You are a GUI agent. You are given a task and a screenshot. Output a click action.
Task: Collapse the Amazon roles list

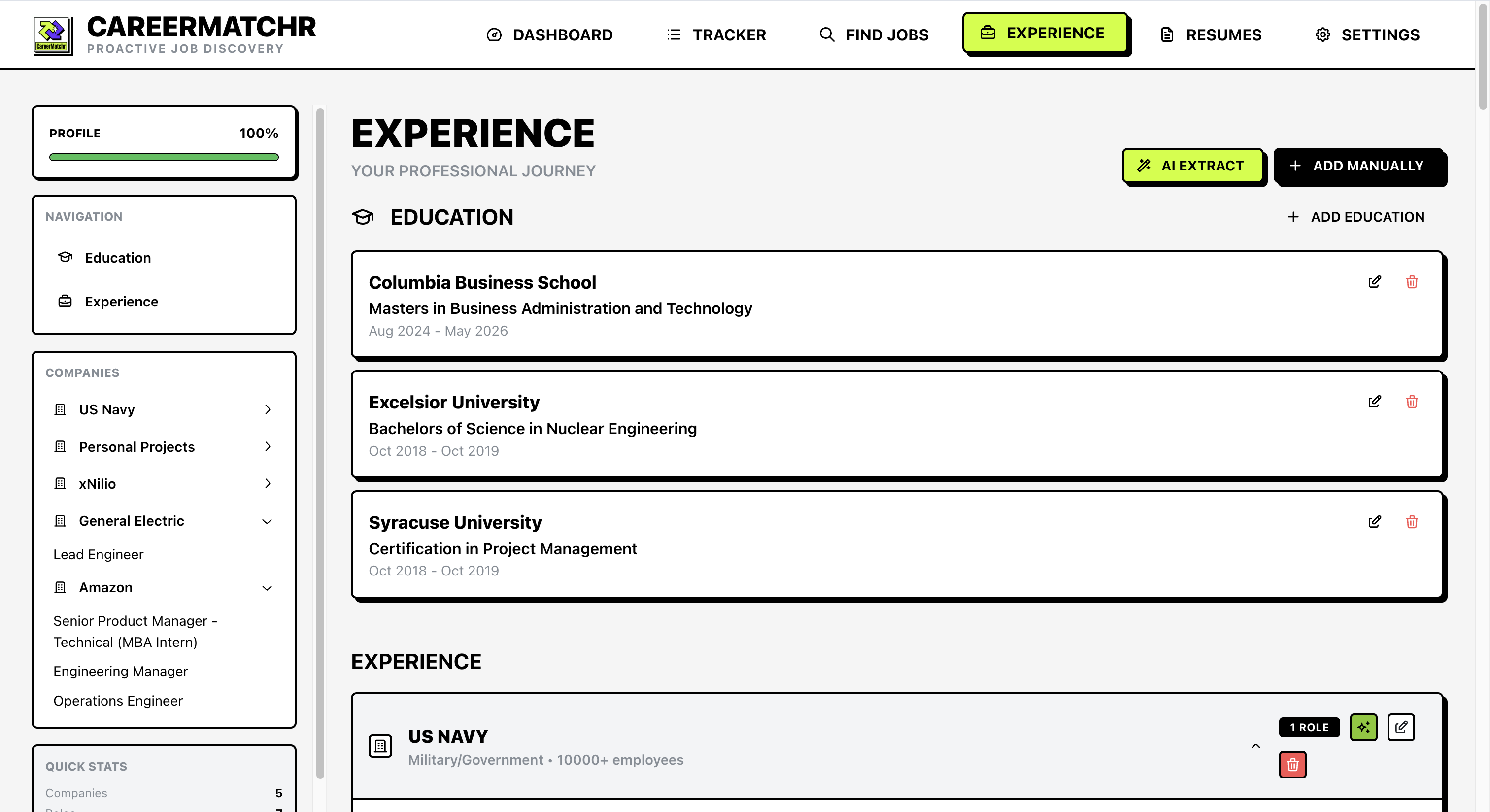coord(267,588)
